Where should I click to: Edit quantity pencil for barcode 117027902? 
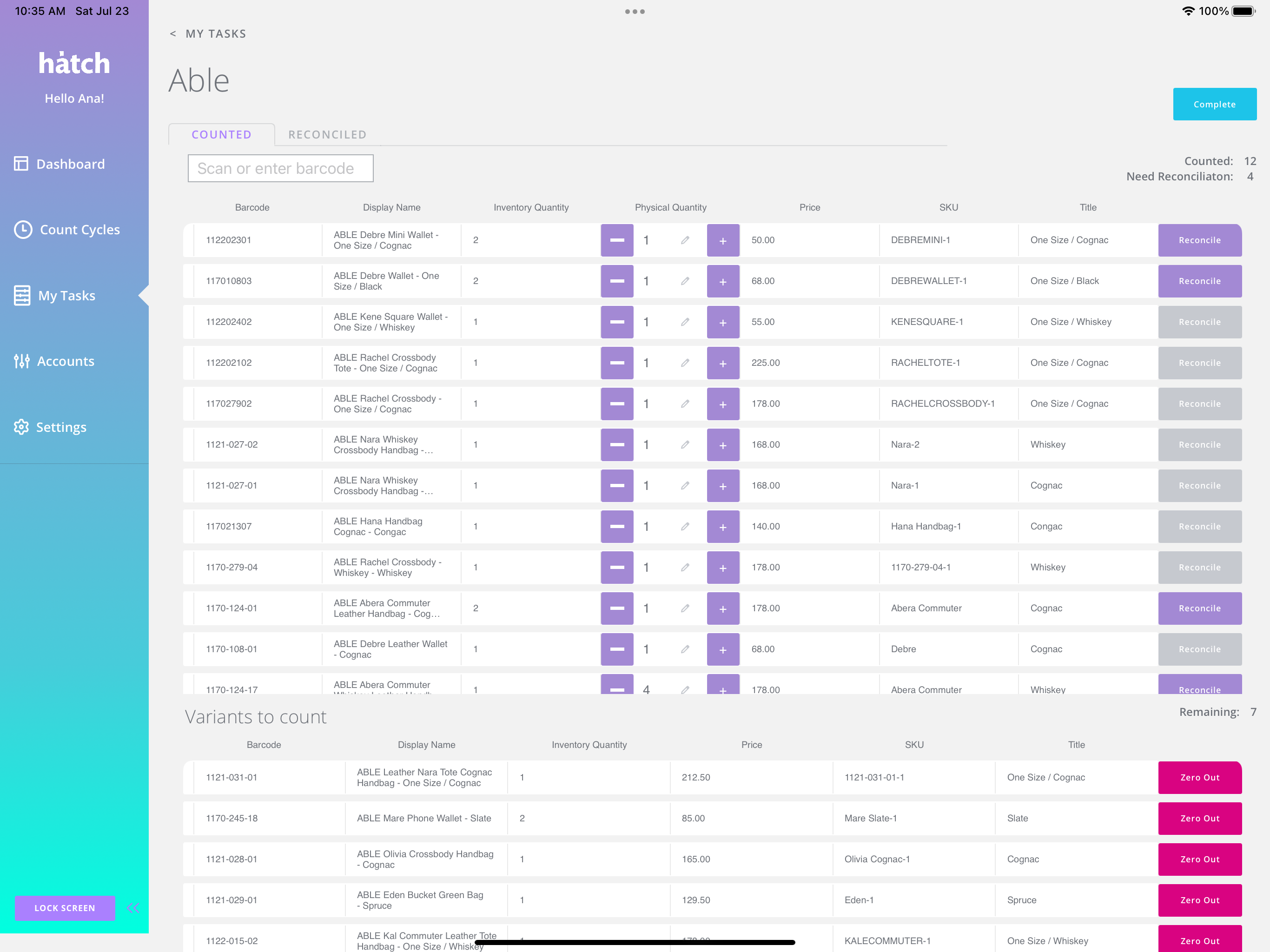pyautogui.click(x=685, y=403)
